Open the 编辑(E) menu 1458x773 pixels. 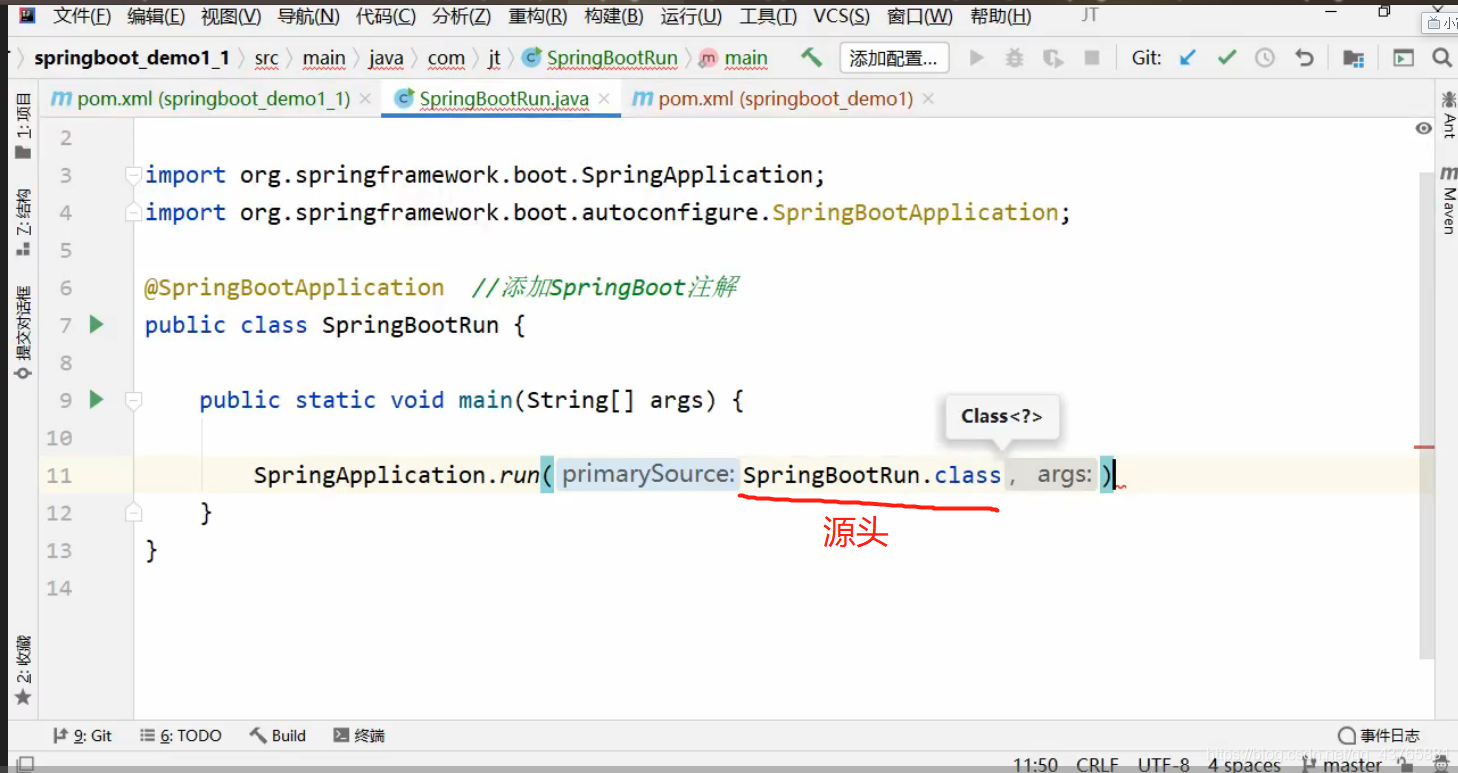pos(156,16)
